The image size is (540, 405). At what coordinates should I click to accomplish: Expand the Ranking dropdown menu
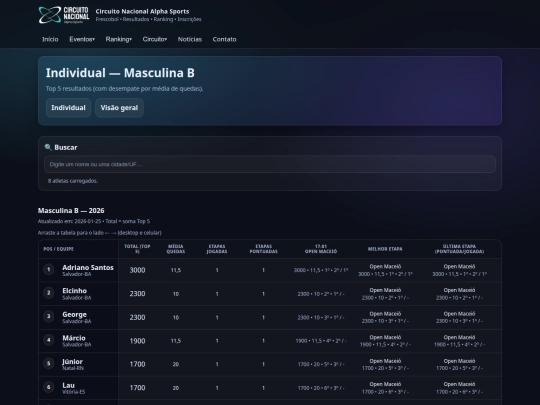pos(118,39)
